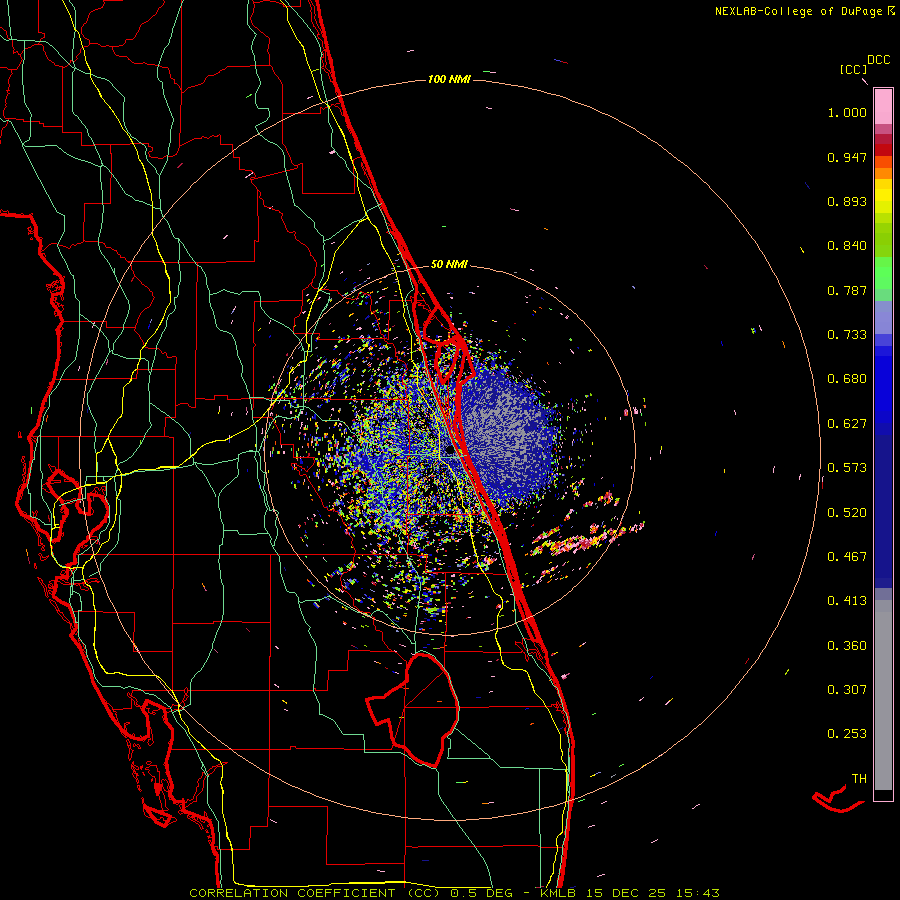Click the time 15:43 in the caption
Image resolution: width=900 pixels, height=900 pixels.
698,893
